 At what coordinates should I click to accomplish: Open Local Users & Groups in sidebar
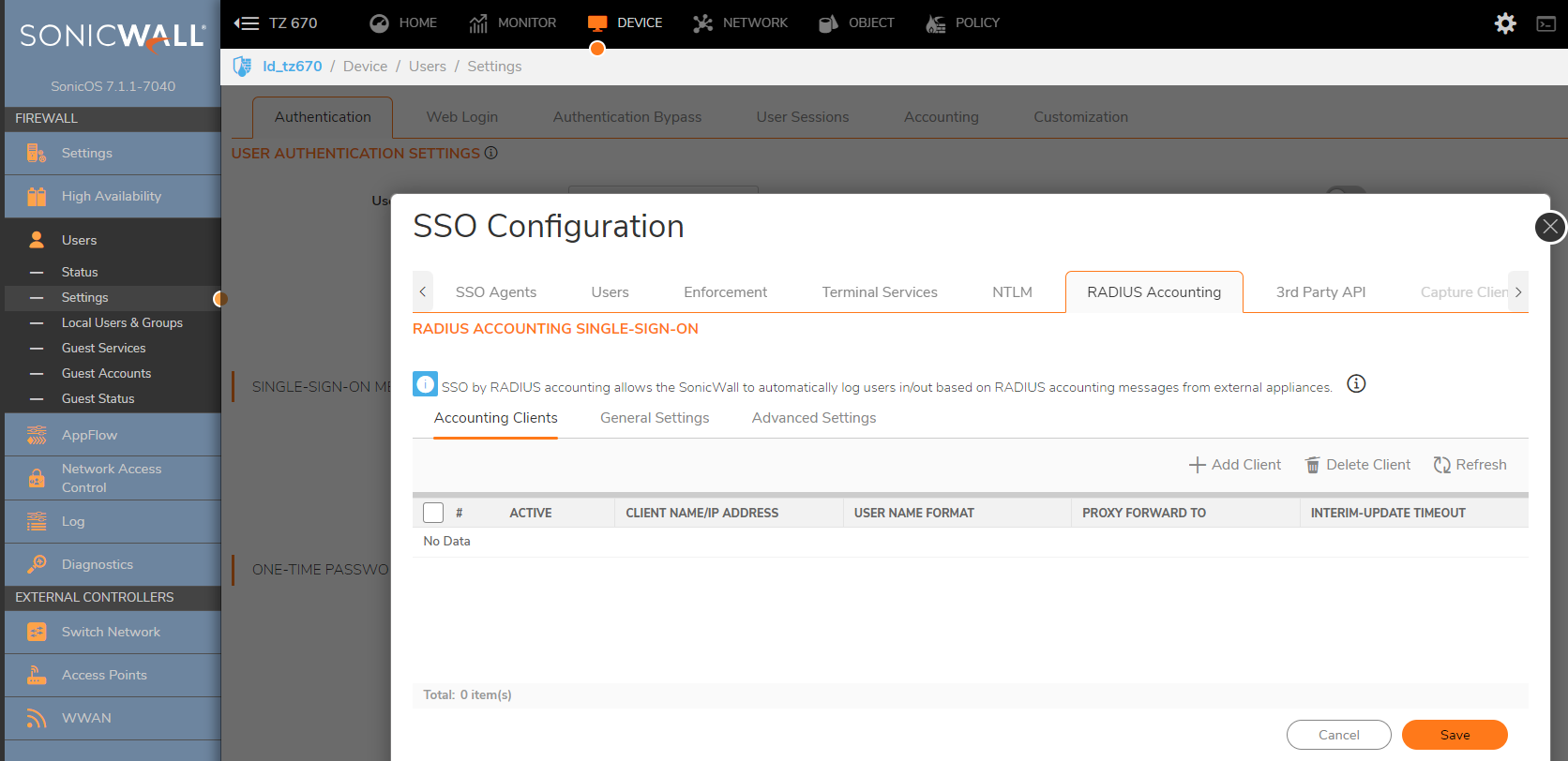(122, 322)
